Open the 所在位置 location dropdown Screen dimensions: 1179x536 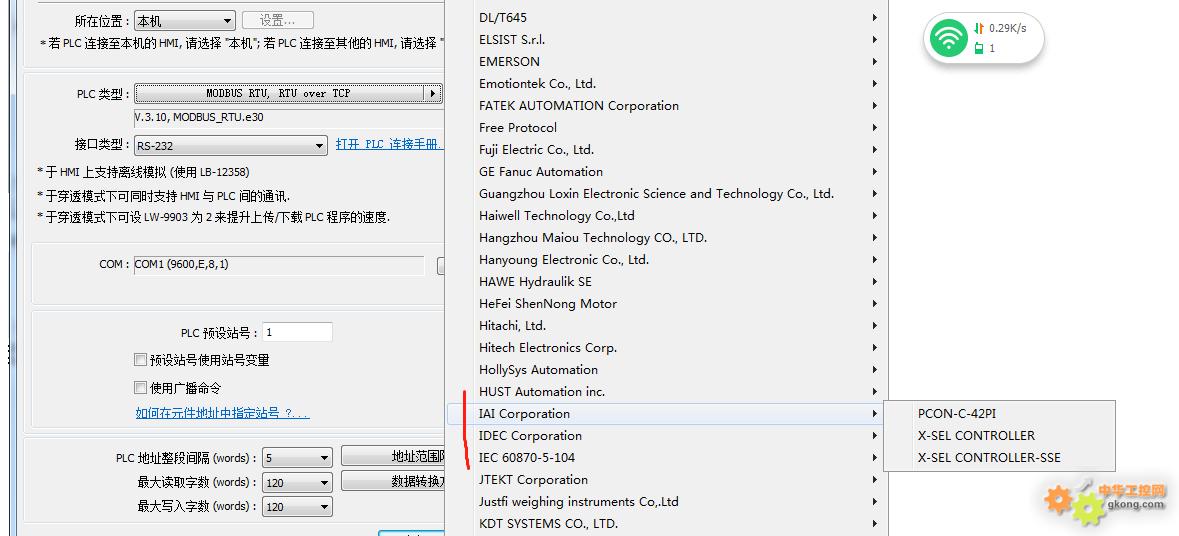coord(185,21)
